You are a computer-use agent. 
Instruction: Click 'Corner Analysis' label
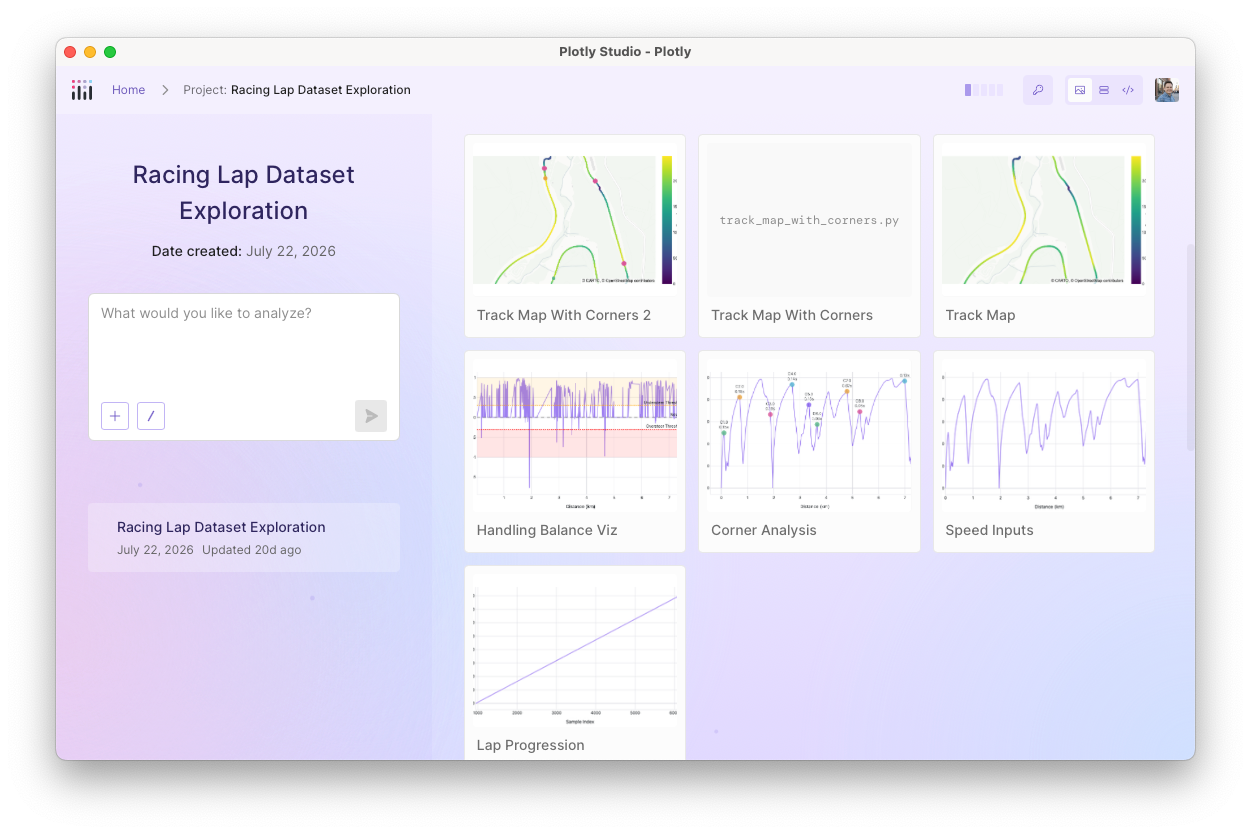tap(764, 530)
